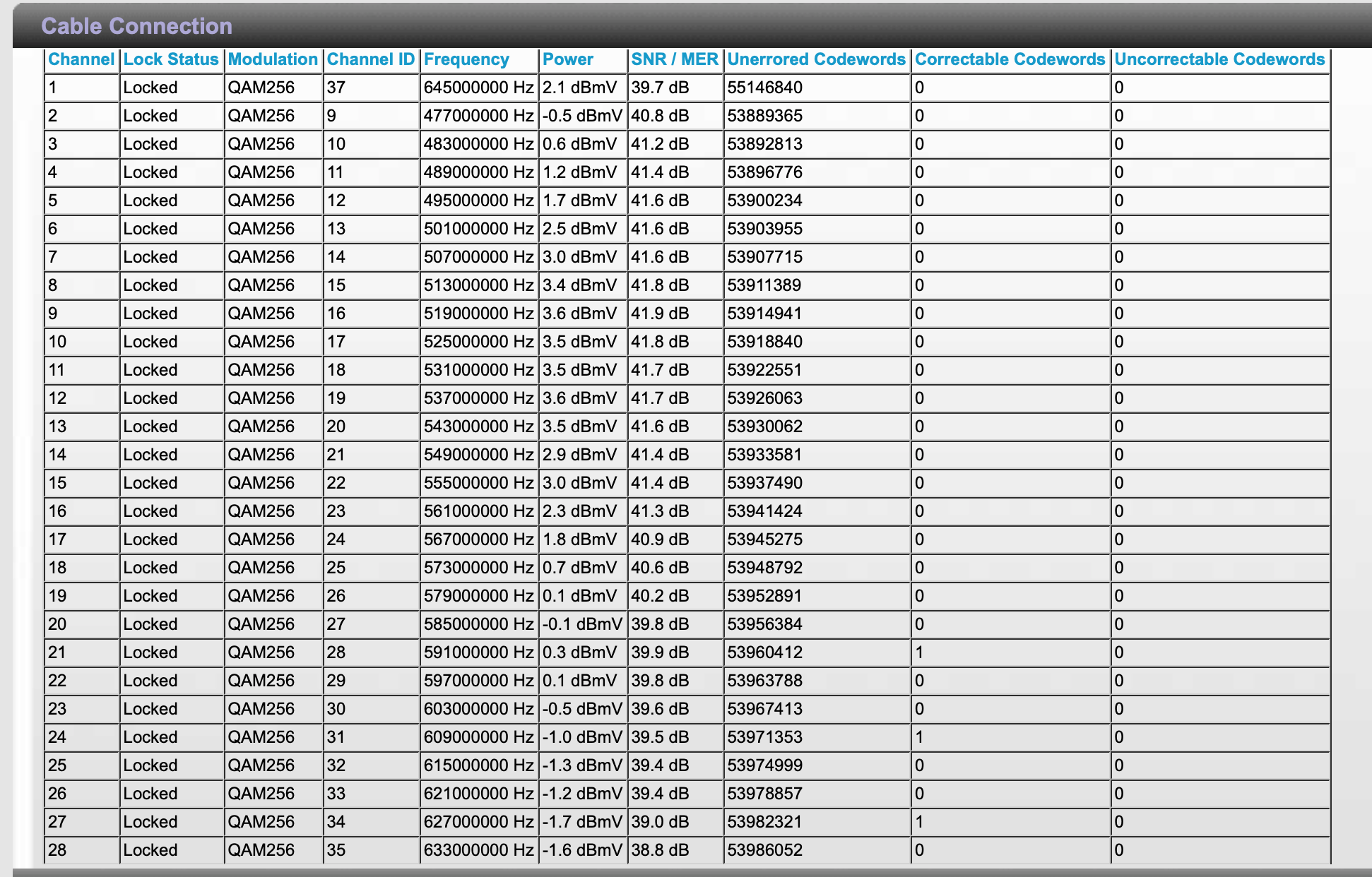
Task: Click unerrored codewords value 53900234
Action: coord(765,201)
